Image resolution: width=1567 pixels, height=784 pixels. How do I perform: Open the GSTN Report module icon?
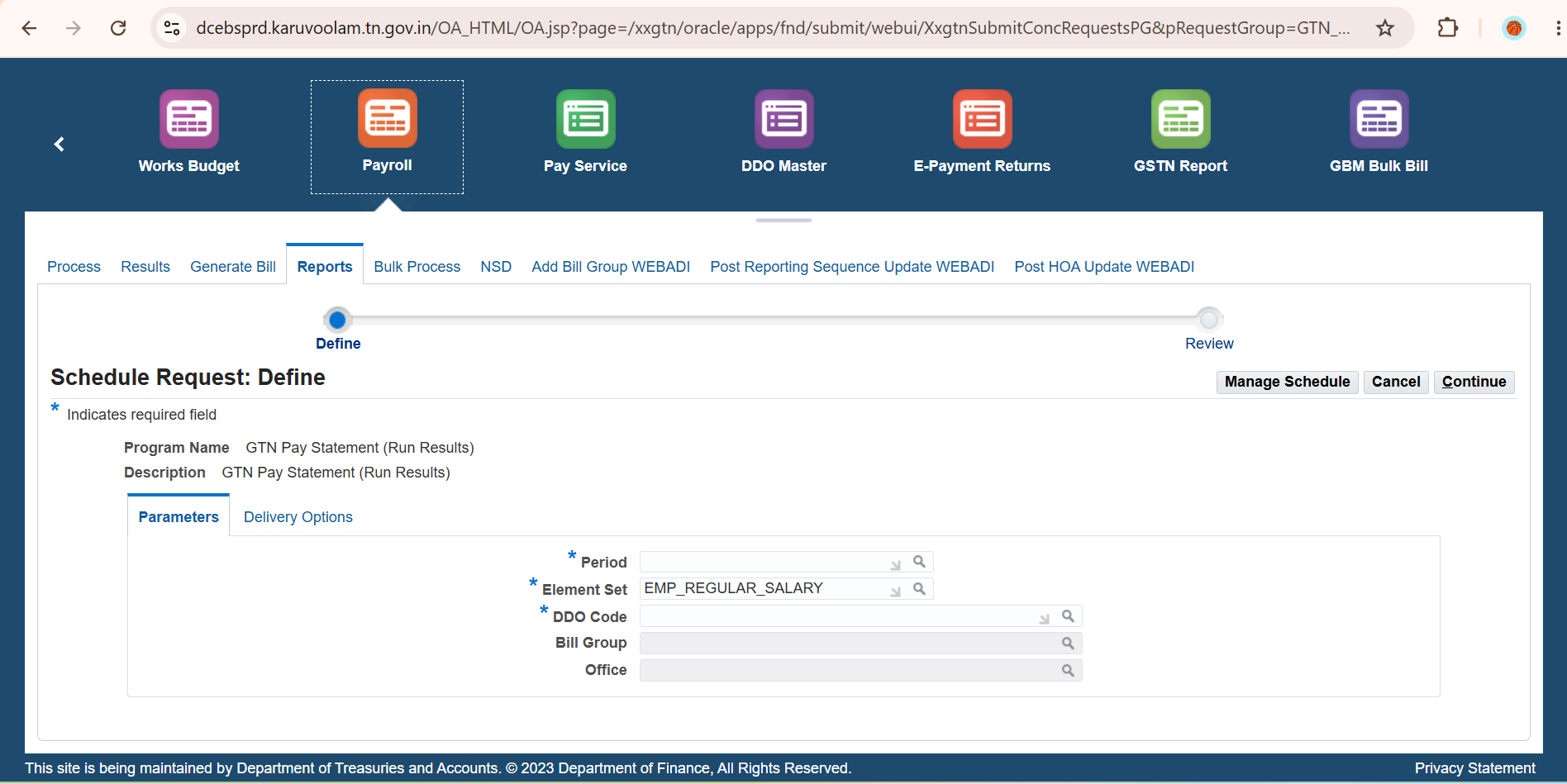[x=1181, y=119]
